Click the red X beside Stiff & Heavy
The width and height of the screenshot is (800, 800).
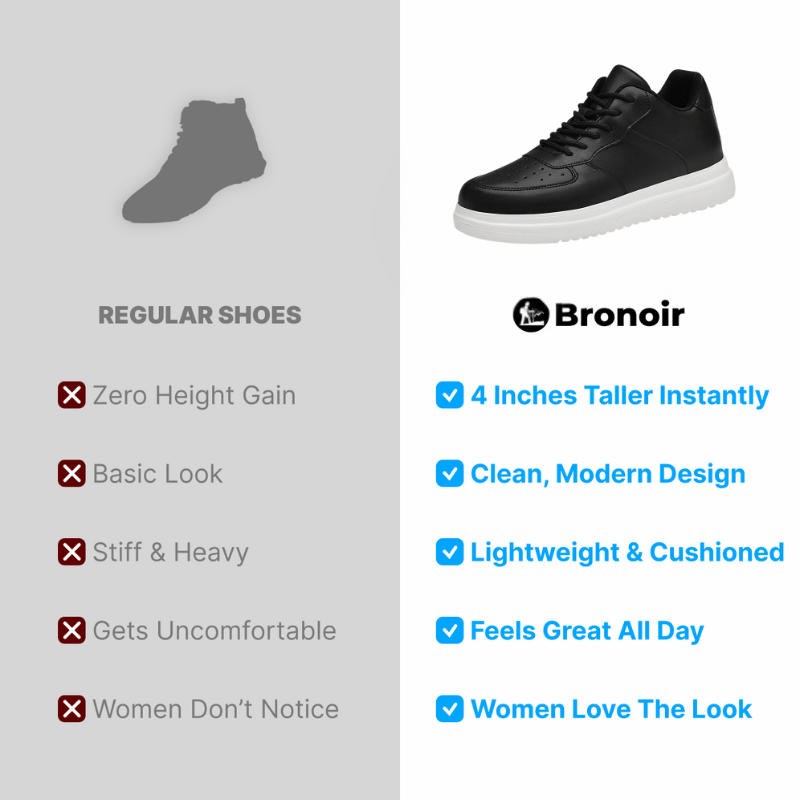click(x=71, y=552)
